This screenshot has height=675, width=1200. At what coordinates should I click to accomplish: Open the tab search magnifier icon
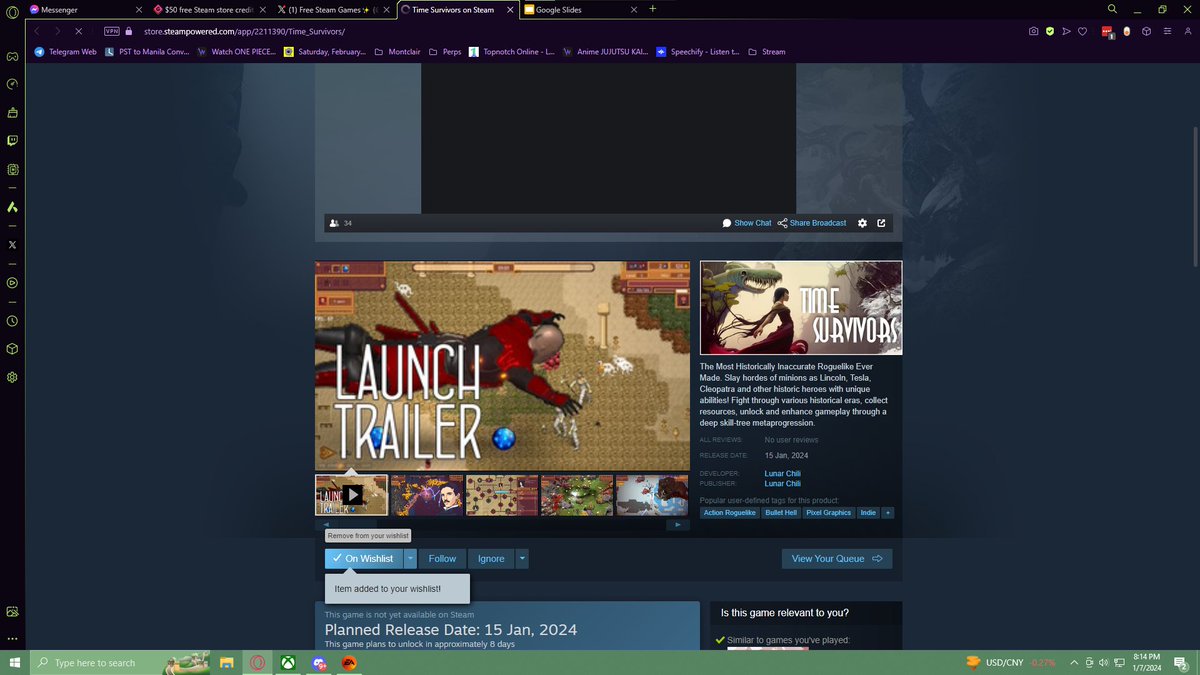1112,9
